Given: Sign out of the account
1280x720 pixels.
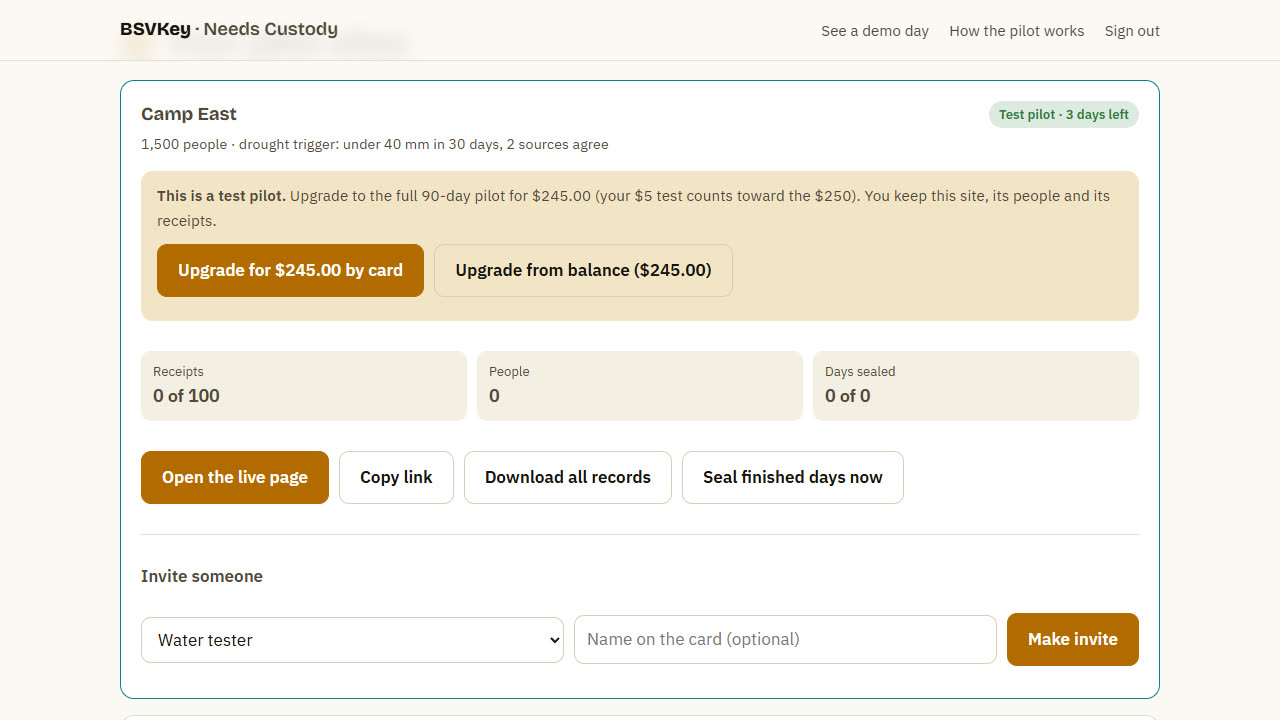Looking at the screenshot, I should click(1132, 31).
